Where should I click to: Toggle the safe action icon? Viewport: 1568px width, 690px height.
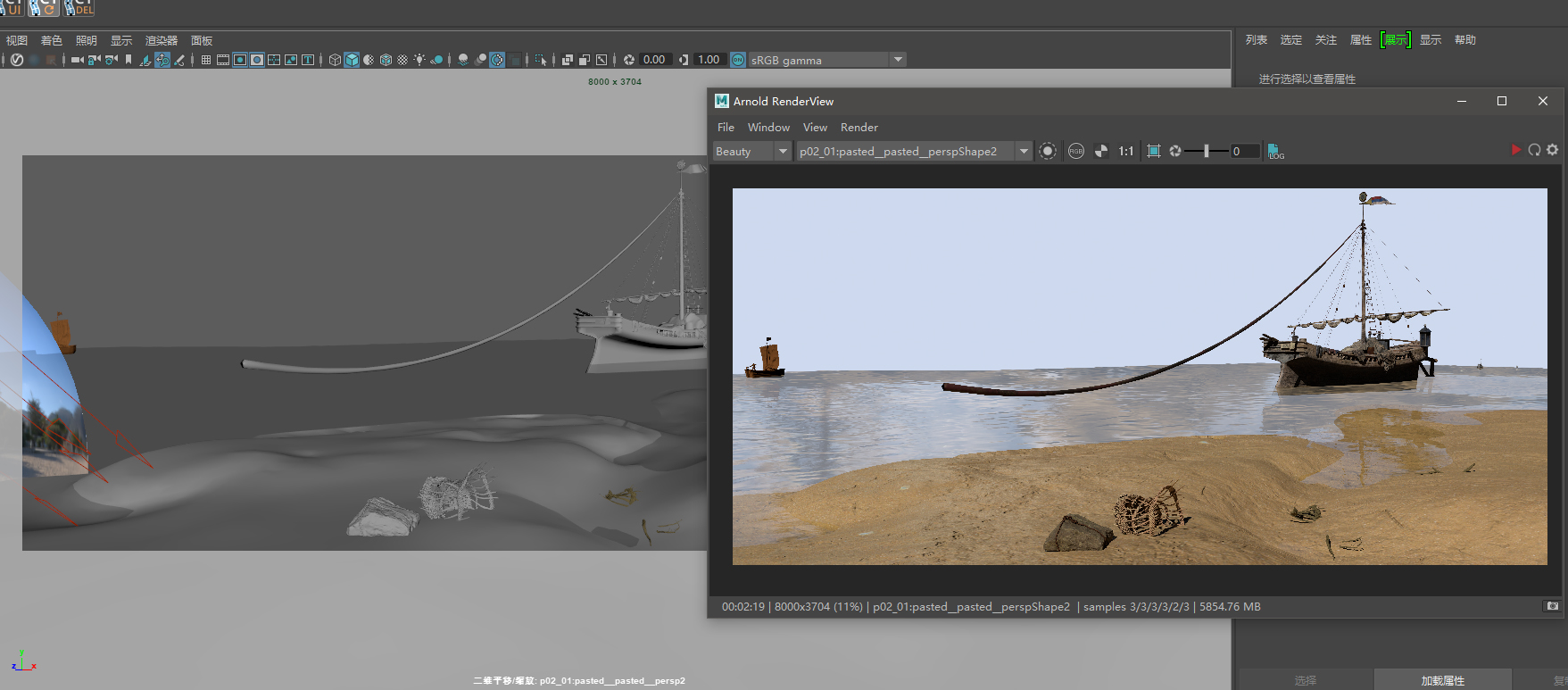coord(291,60)
